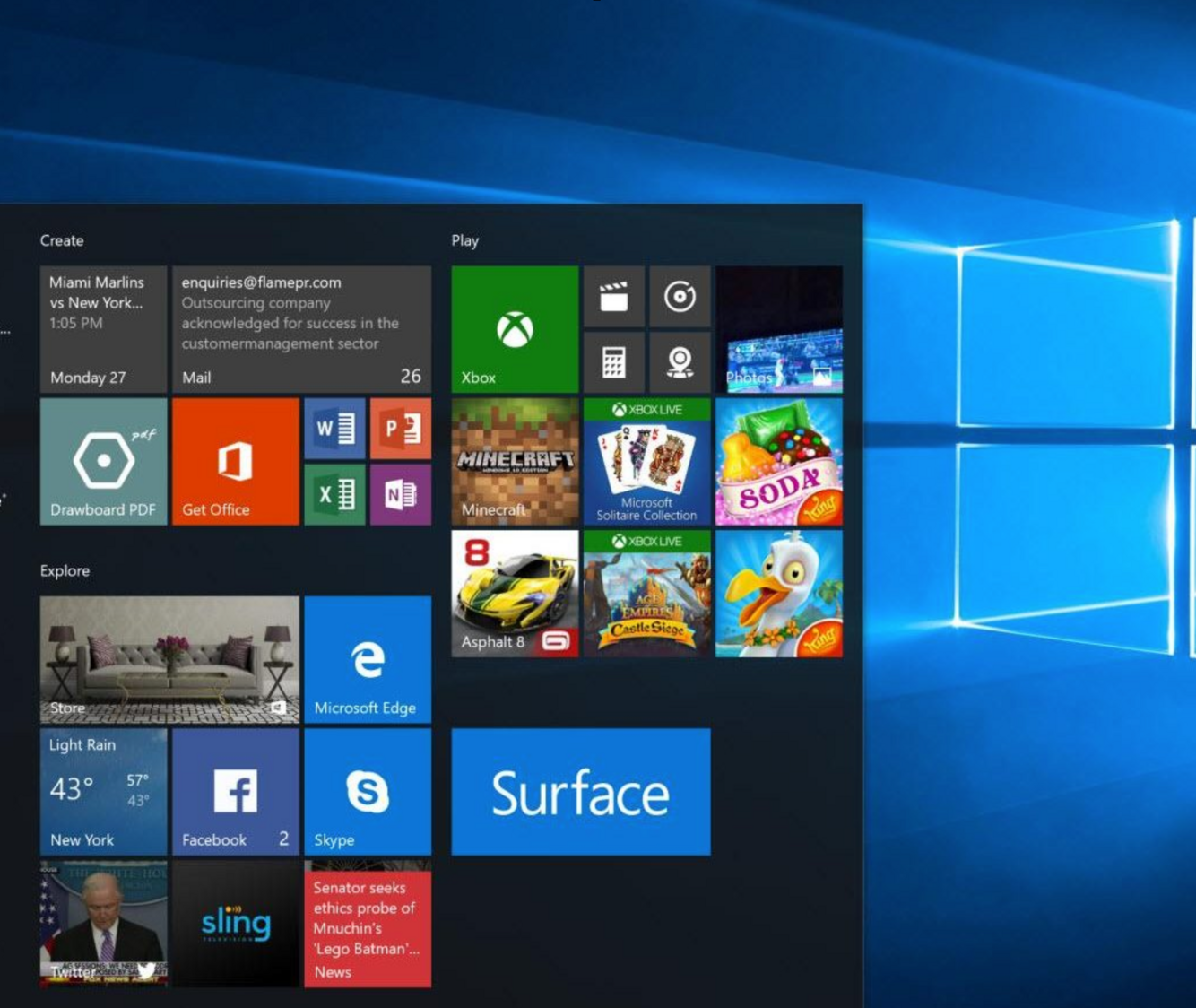Screen dimensions: 1196x1008
Task: Click the "Create" group heading
Action: [x=62, y=240]
